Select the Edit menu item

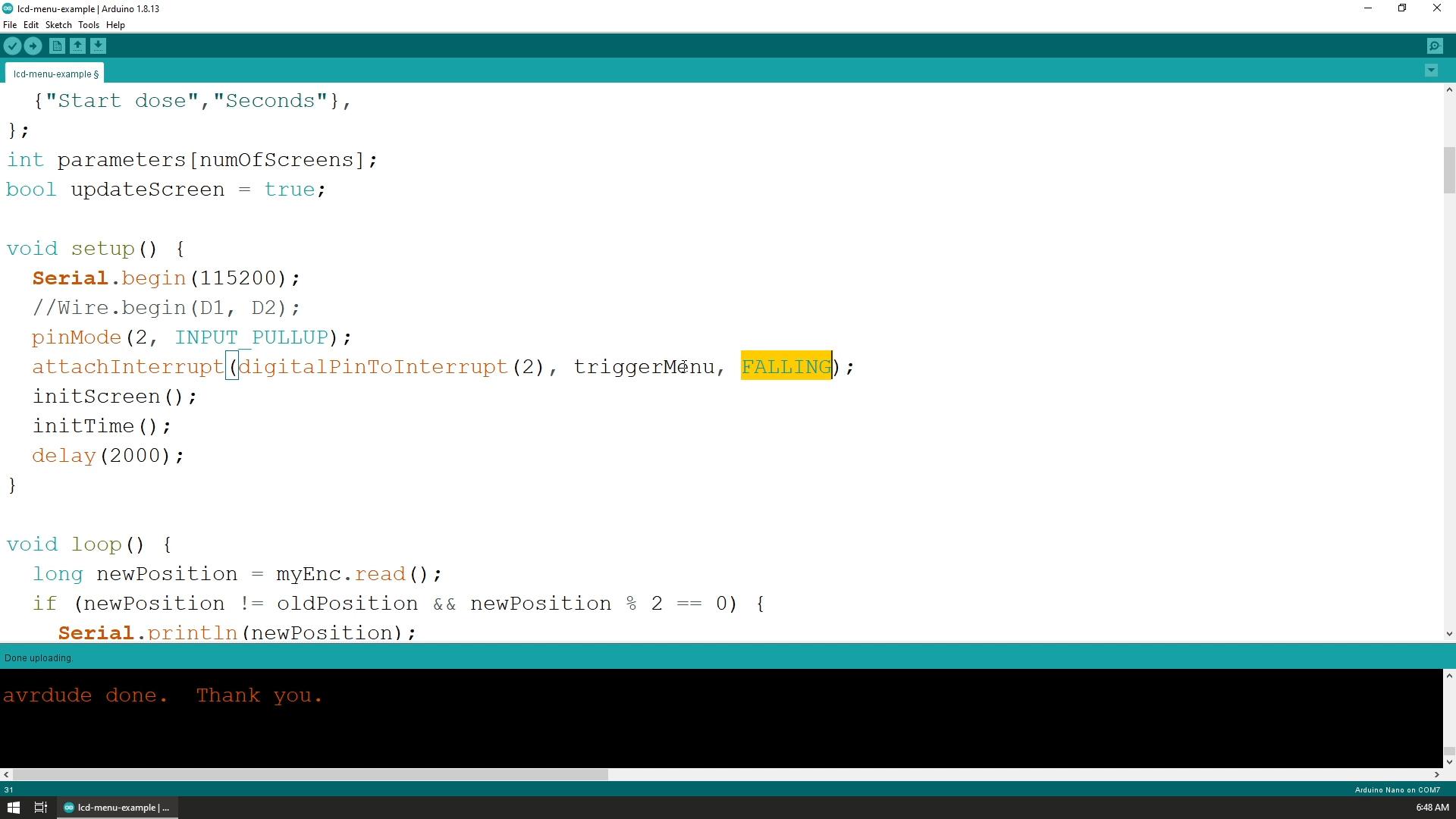(31, 25)
